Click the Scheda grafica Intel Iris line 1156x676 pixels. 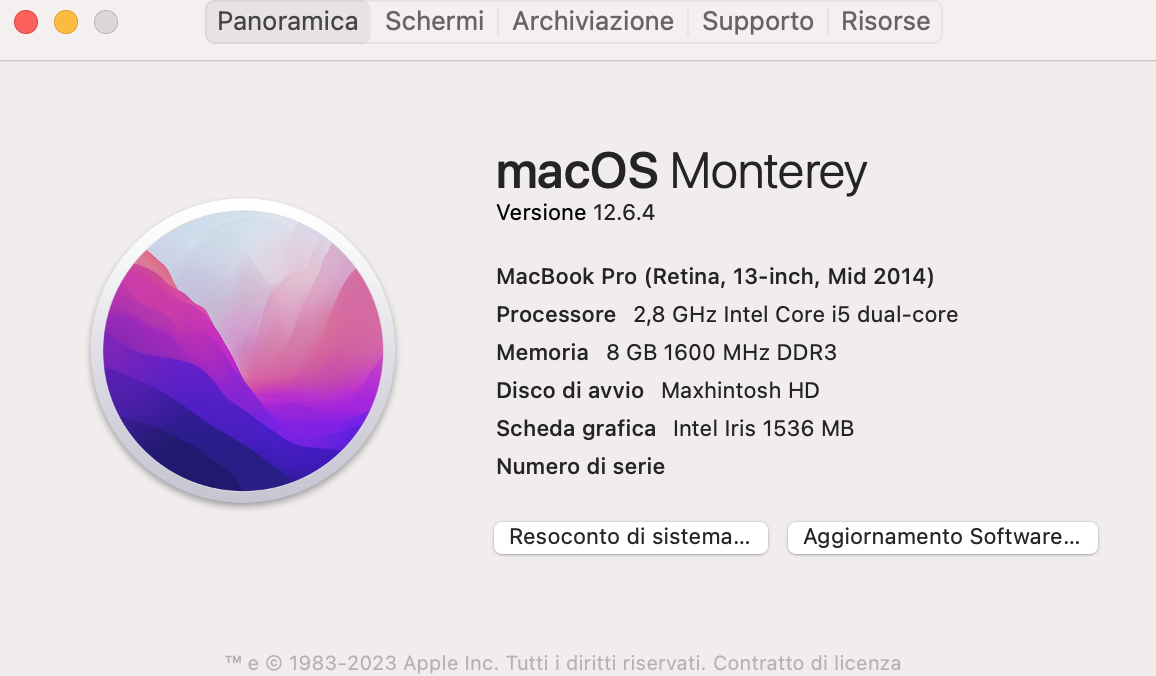pos(675,428)
